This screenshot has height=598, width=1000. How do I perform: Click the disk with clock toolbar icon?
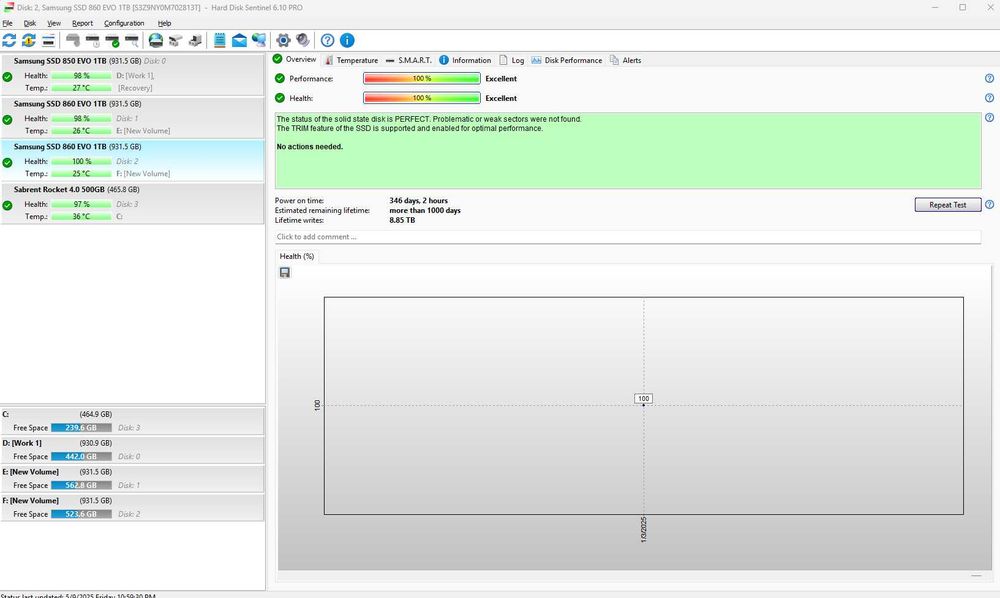pyautogui.click(x=92, y=40)
